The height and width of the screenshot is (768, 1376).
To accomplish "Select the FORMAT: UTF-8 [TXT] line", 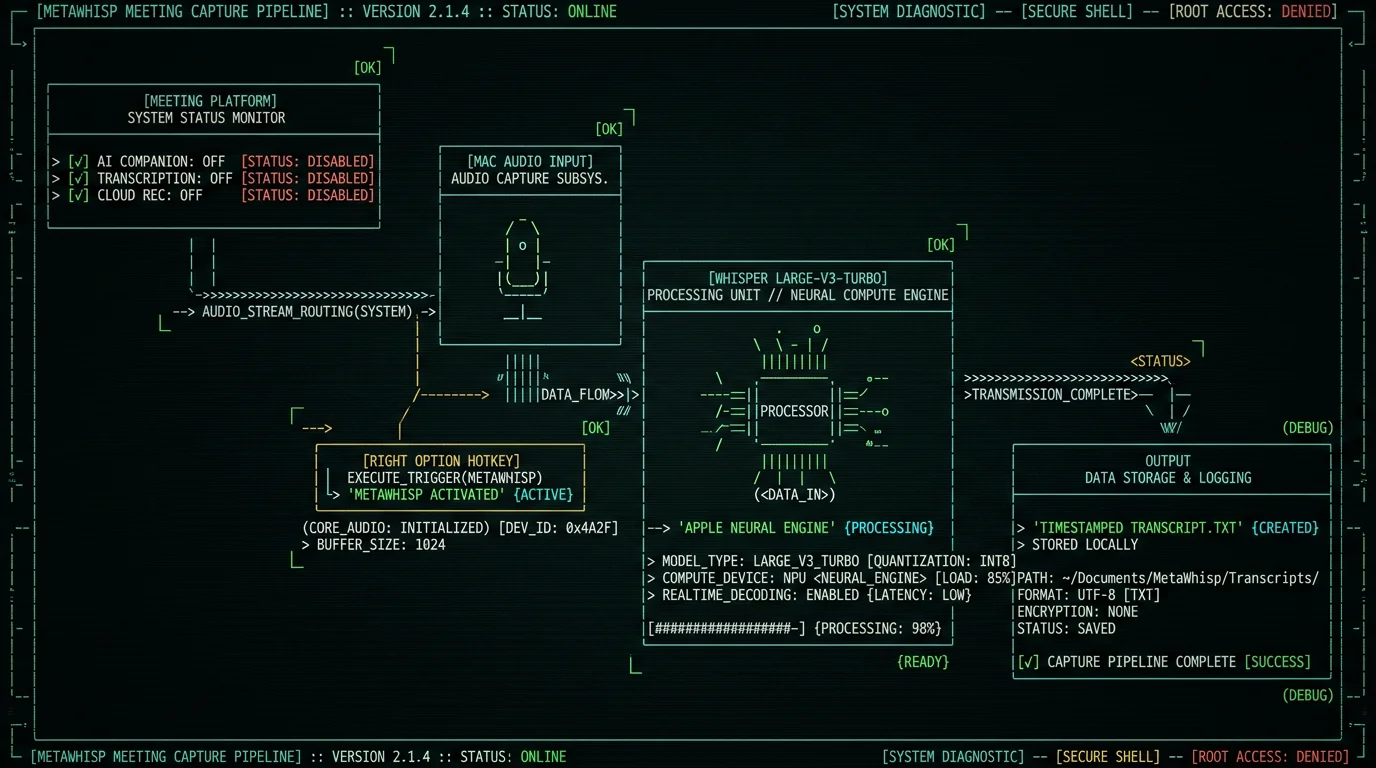I will point(1089,595).
